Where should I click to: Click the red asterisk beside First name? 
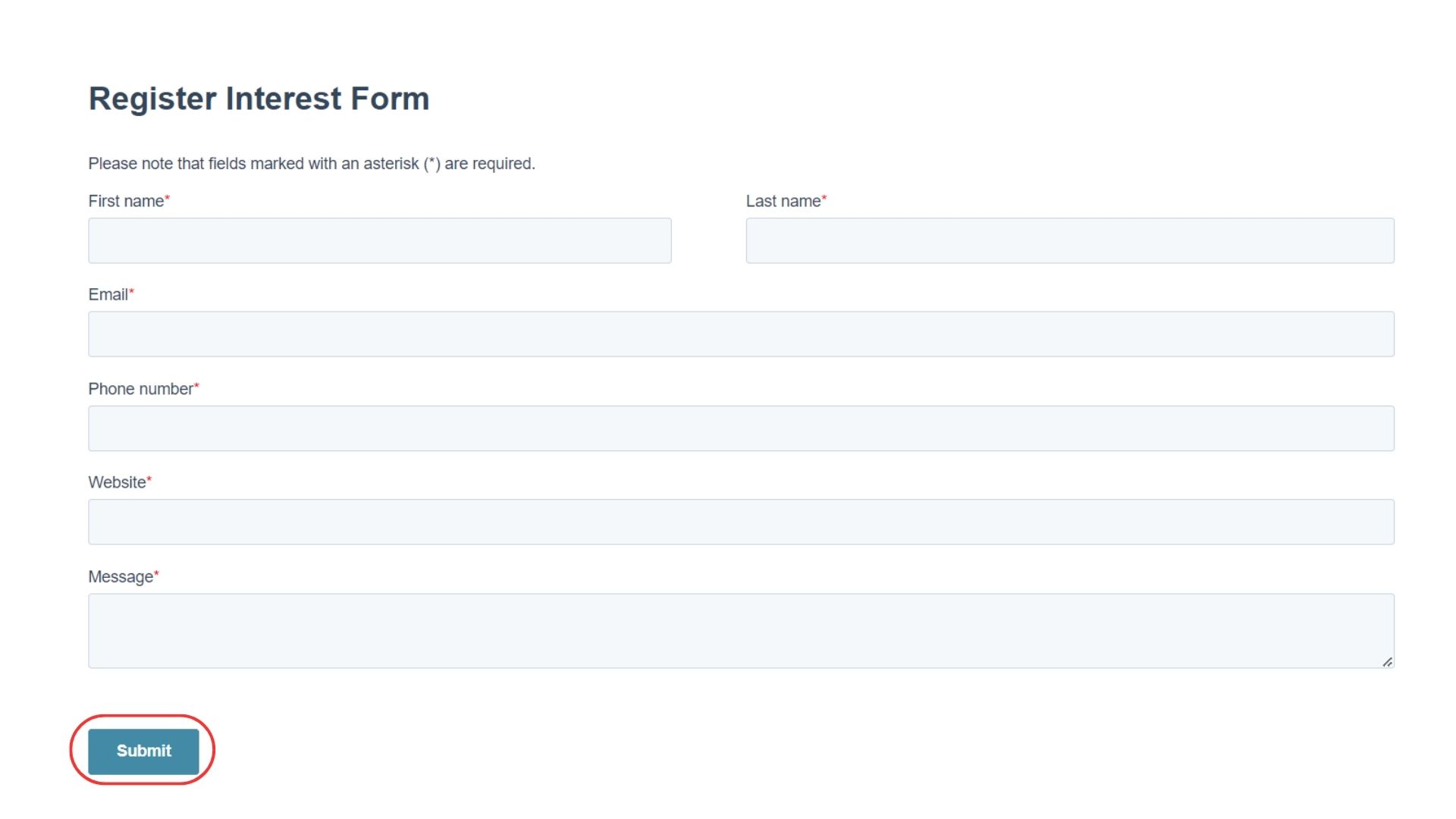click(168, 198)
